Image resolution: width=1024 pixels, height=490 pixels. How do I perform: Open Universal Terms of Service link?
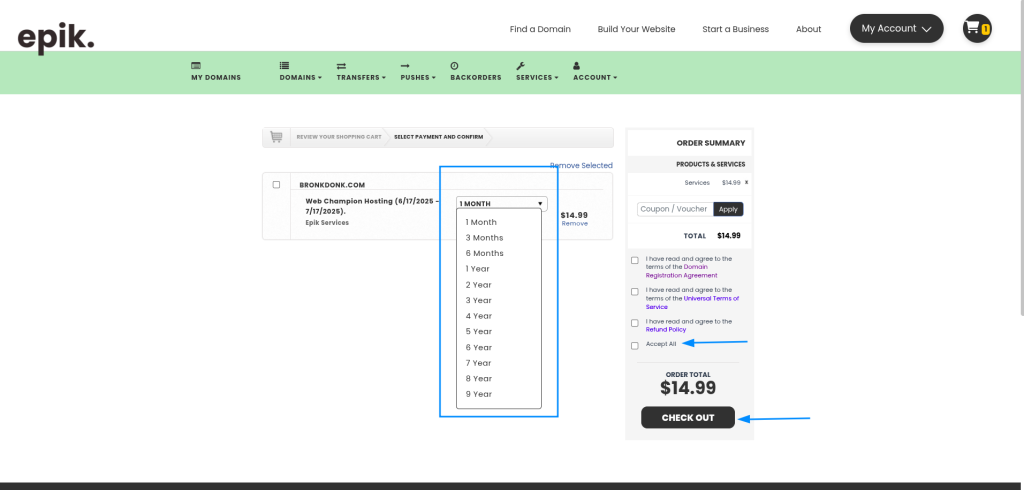pyautogui.click(x=694, y=302)
